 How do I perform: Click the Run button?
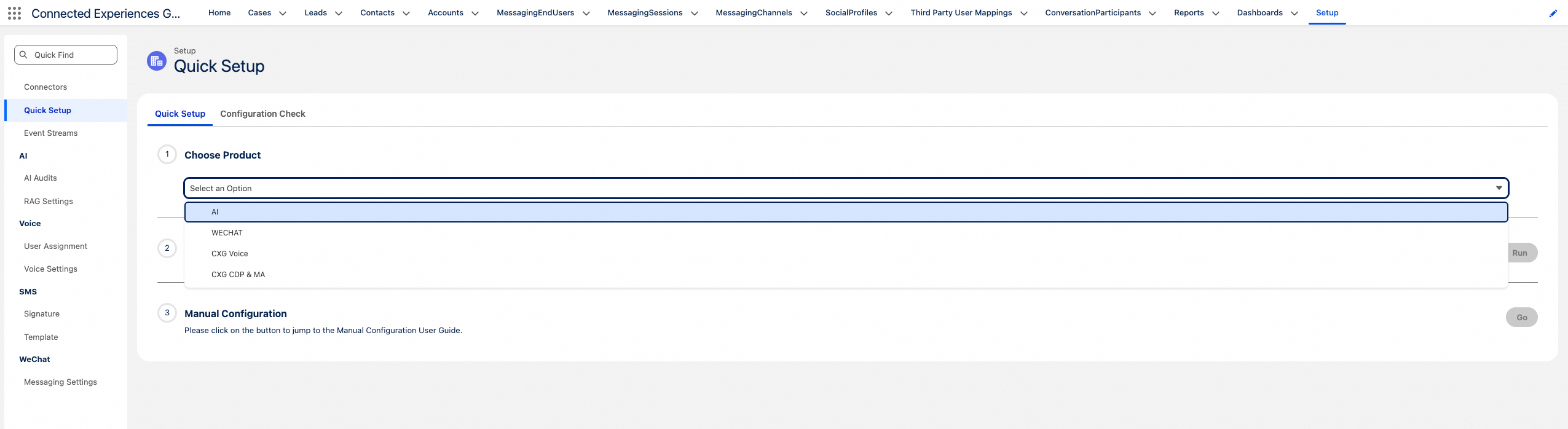tap(1523, 253)
